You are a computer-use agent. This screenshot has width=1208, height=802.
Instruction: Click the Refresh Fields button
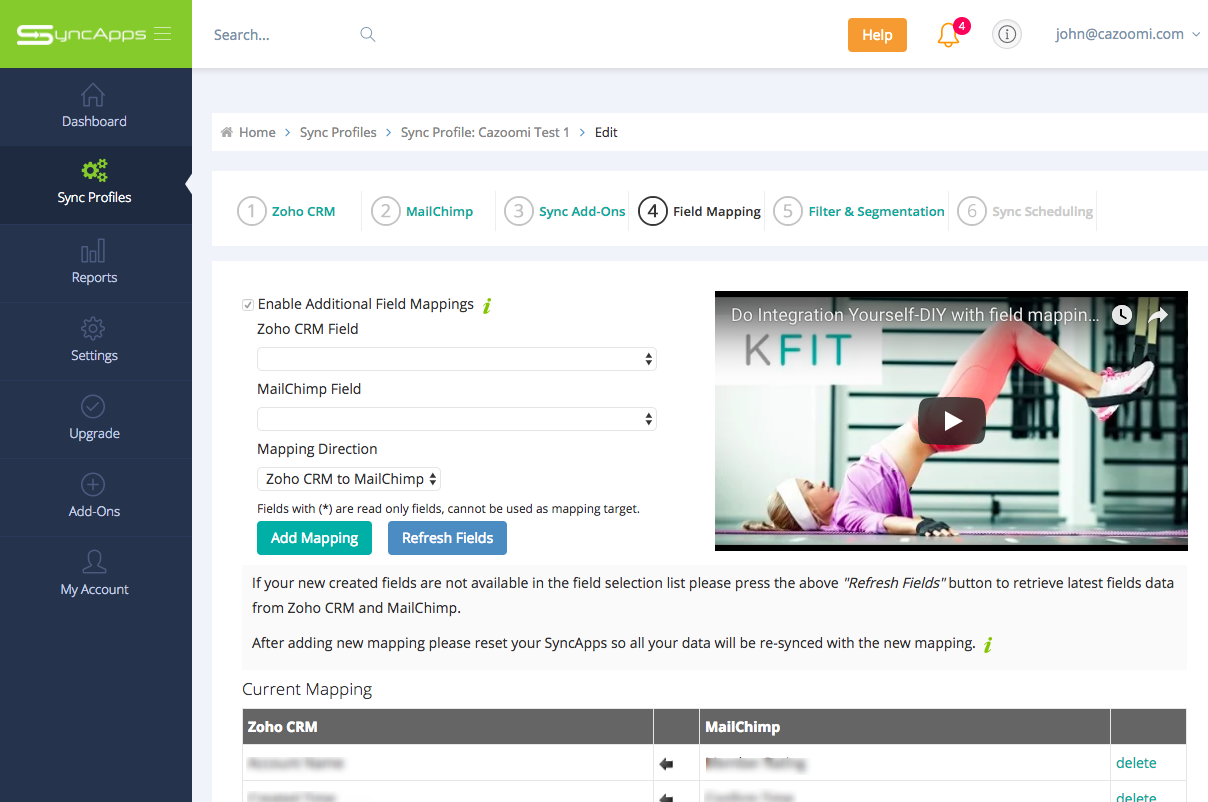(x=447, y=538)
